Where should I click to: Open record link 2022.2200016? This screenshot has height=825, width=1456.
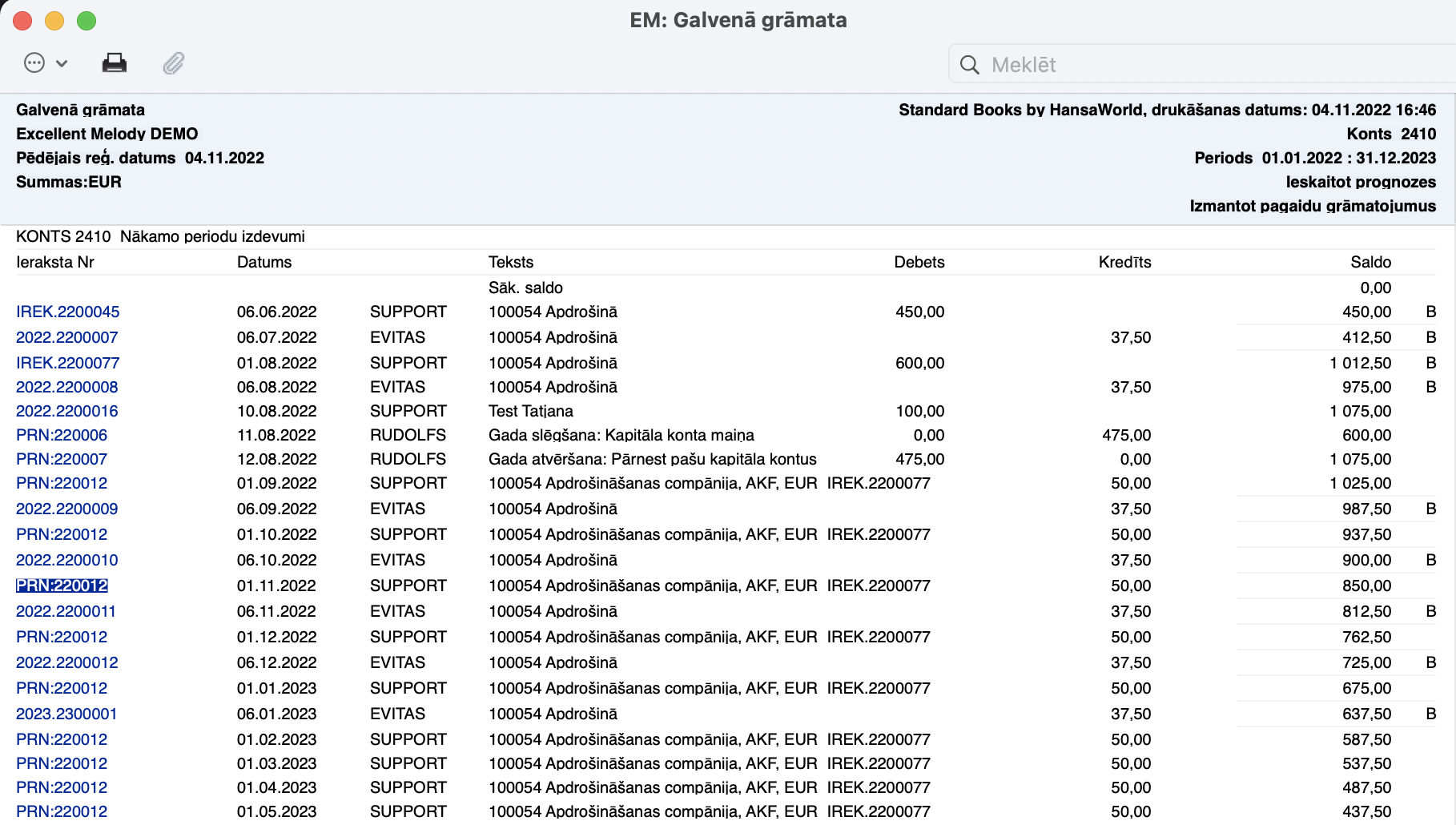click(67, 411)
